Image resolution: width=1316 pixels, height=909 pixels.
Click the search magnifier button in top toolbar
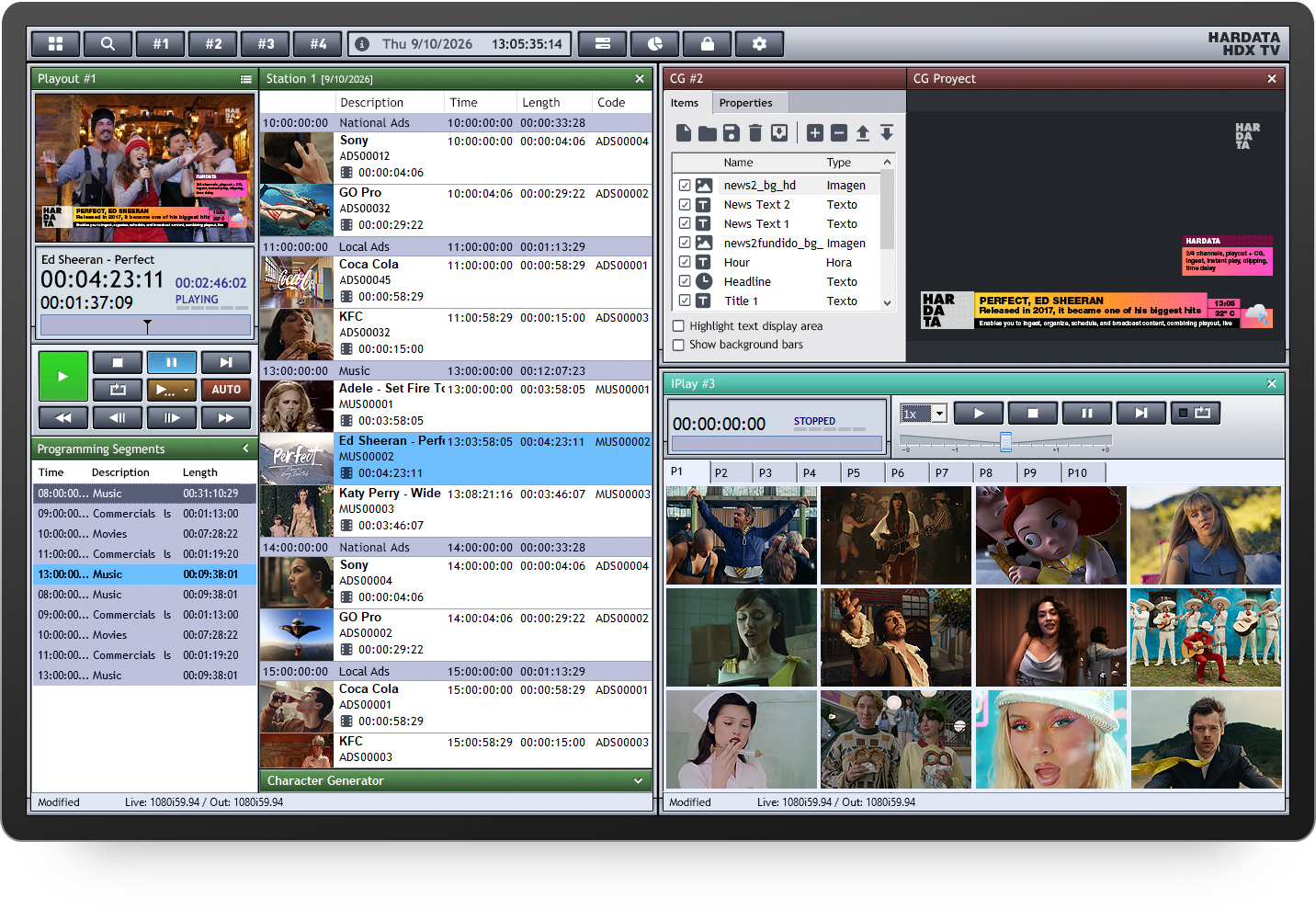pos(108,43)
